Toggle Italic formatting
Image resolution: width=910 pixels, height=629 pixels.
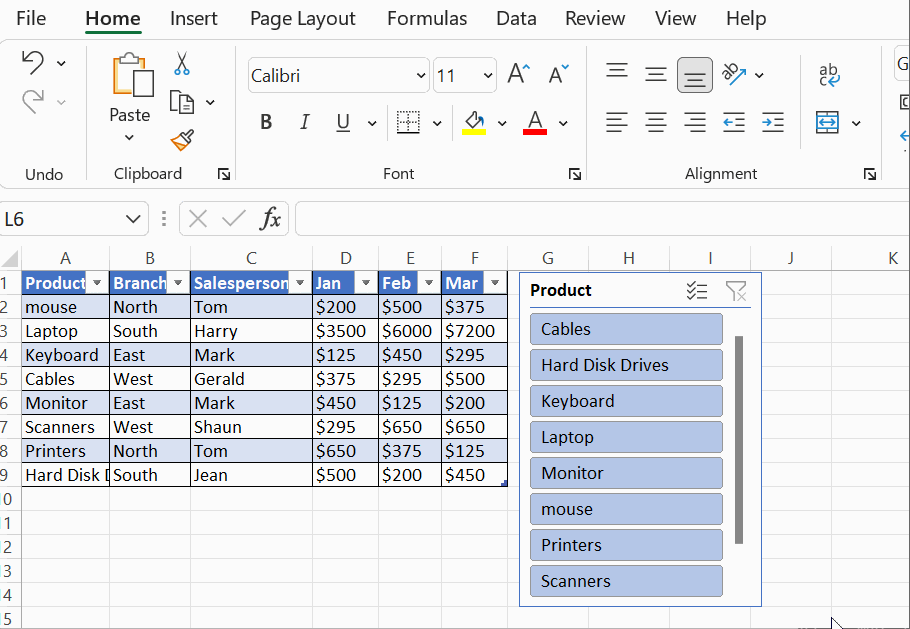tap(304, 122)
